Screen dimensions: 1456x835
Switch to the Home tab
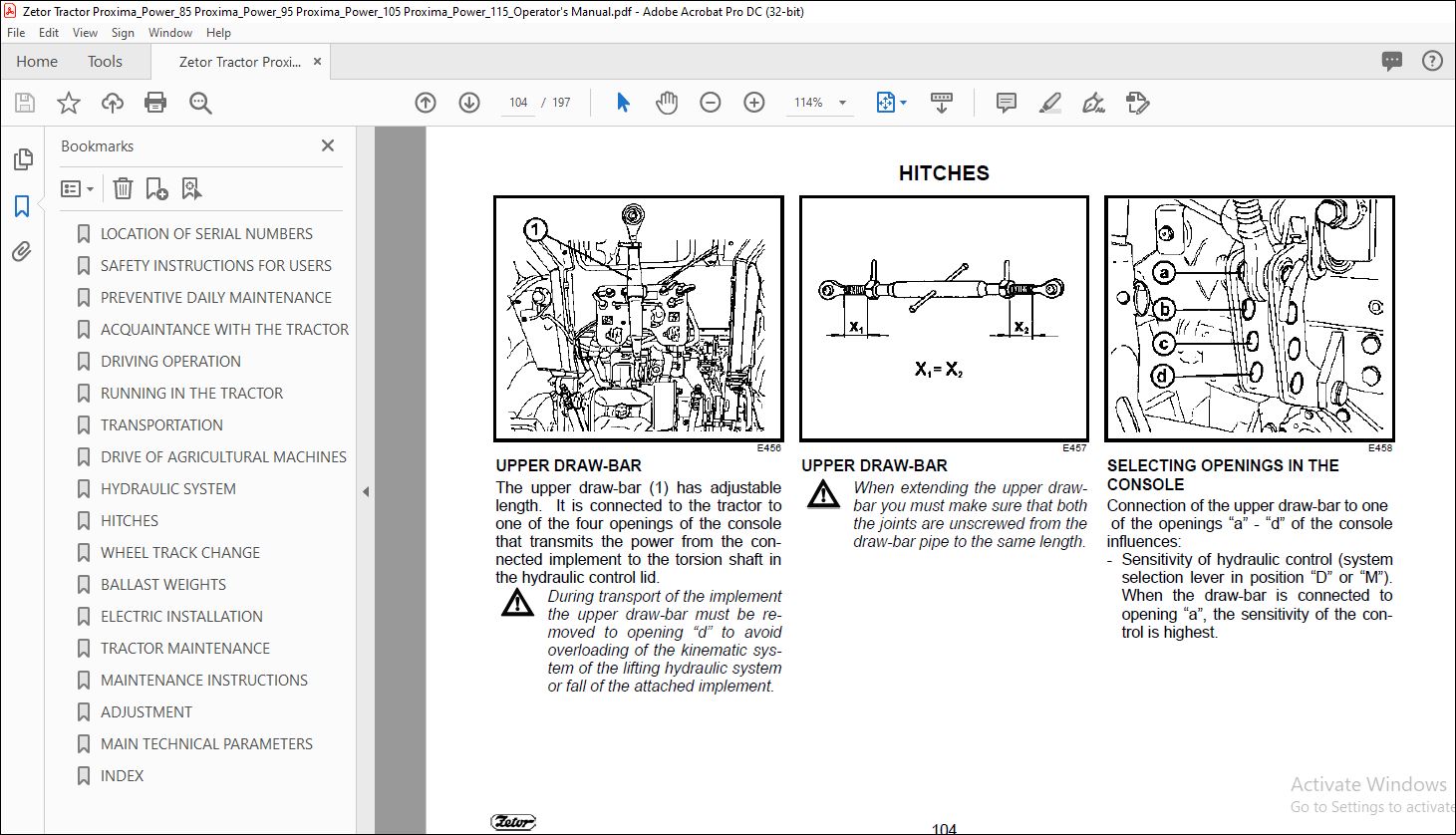37,62
